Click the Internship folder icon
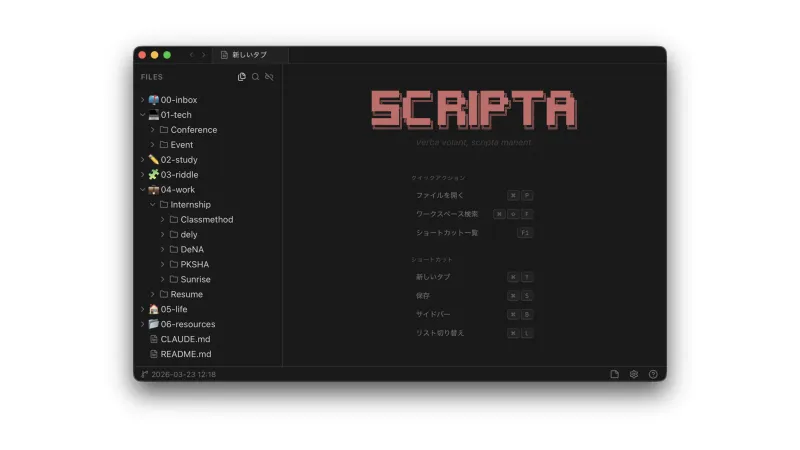 point(164,205)
